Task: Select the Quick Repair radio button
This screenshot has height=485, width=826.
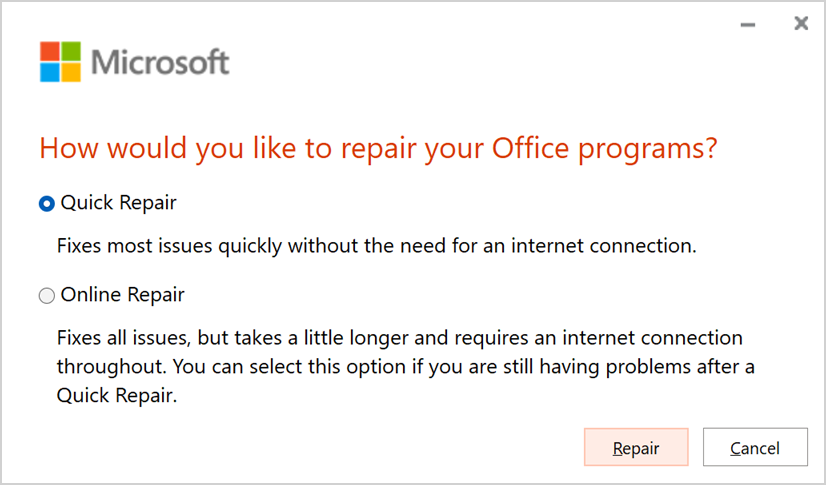Action: (46, 204)
